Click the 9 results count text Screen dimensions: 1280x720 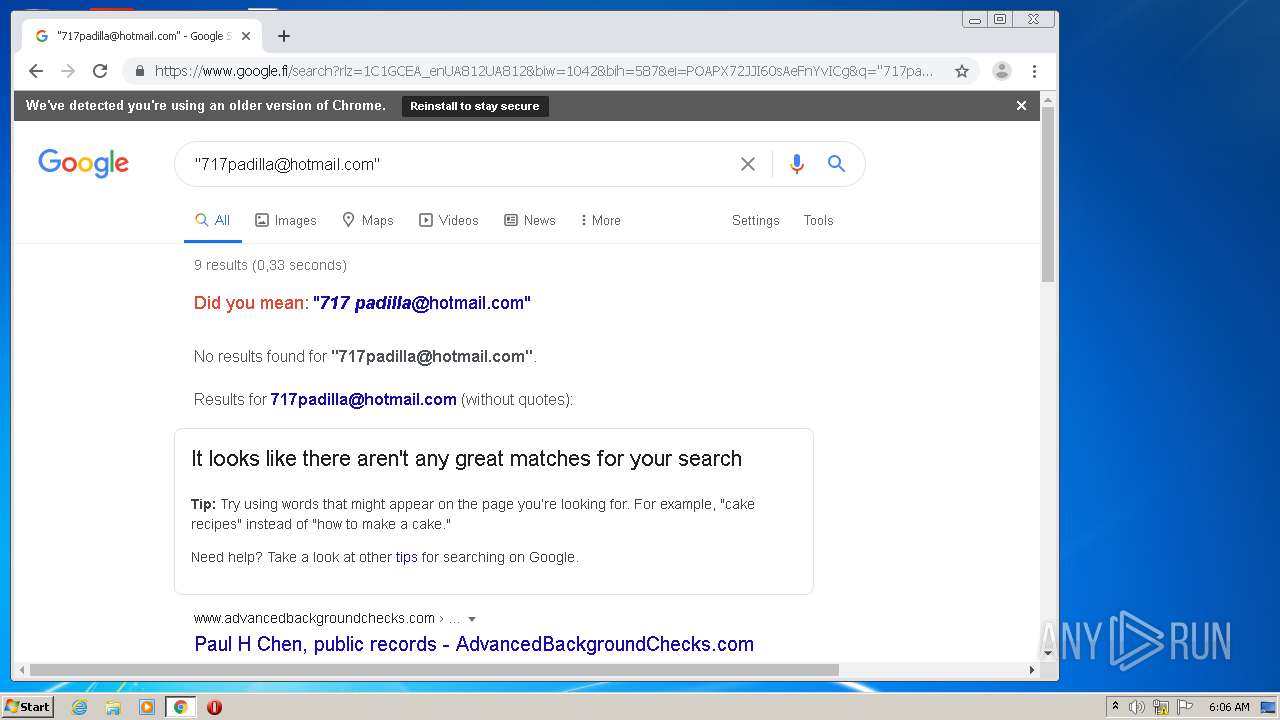coord(270,265)
